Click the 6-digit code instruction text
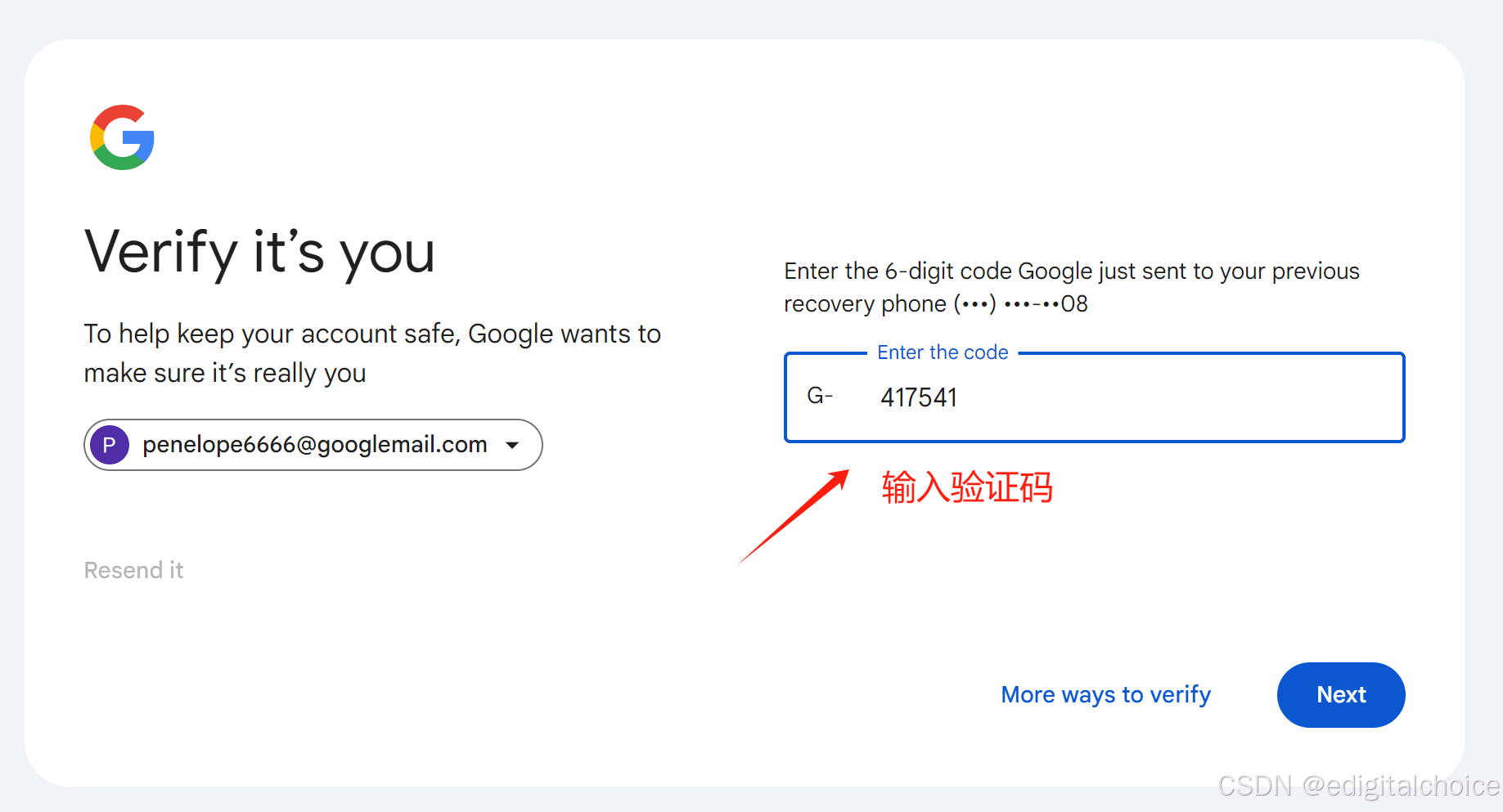The height and width of the screenshot is (812, 1503). (x=1072, y=287)
